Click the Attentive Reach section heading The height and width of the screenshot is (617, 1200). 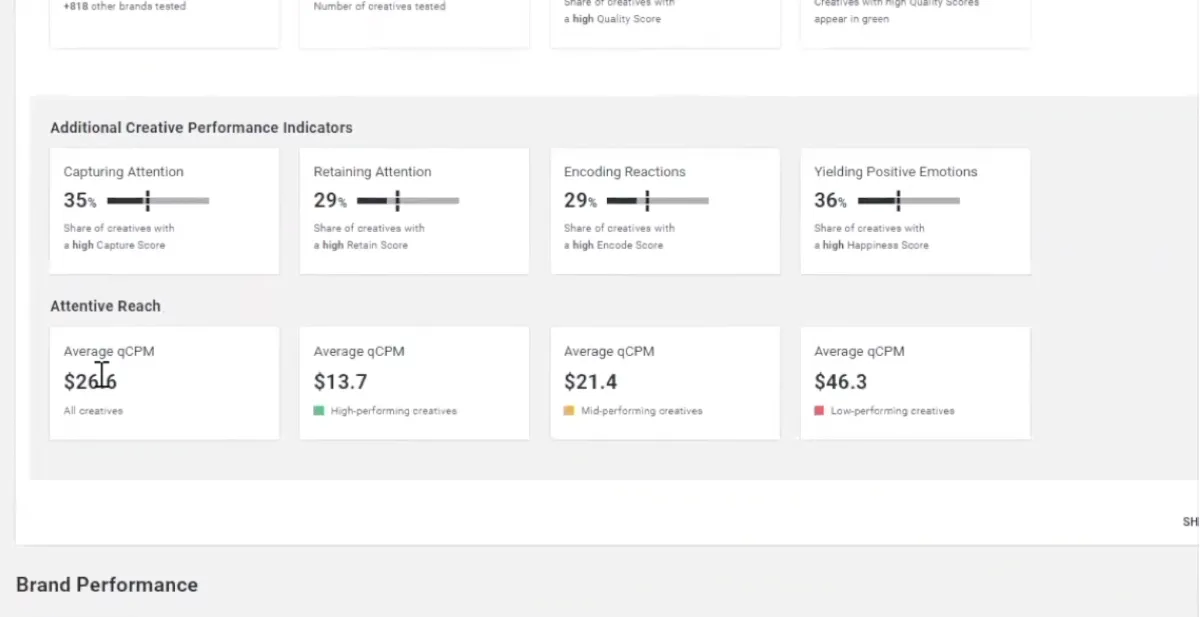pyautogui.click(x=105, y=306)
